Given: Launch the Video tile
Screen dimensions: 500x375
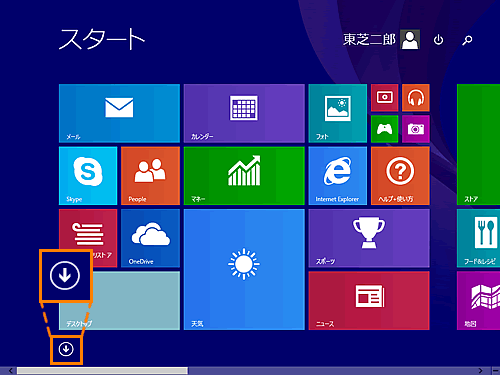Looking at the screenshot, I should tap(384, 98).
